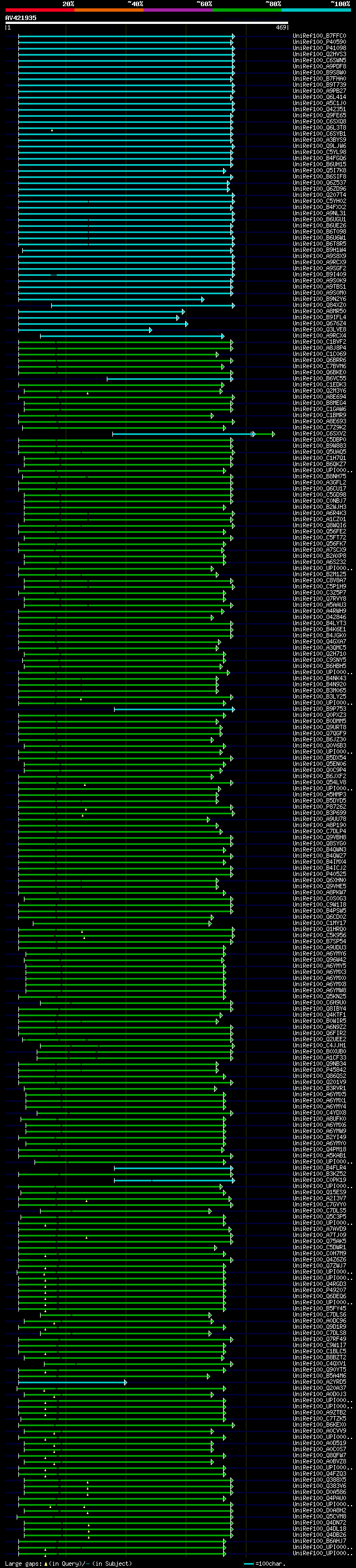Select the UniRef100_B9S8W0 entry

[x=319, y=72]
